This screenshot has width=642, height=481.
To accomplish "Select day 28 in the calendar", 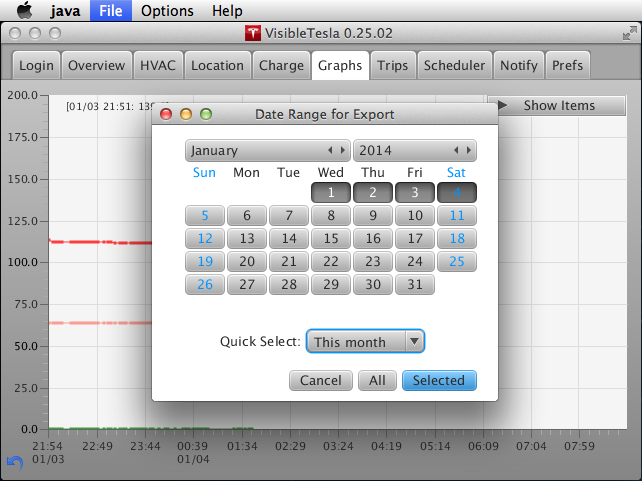I will [289, 284].
